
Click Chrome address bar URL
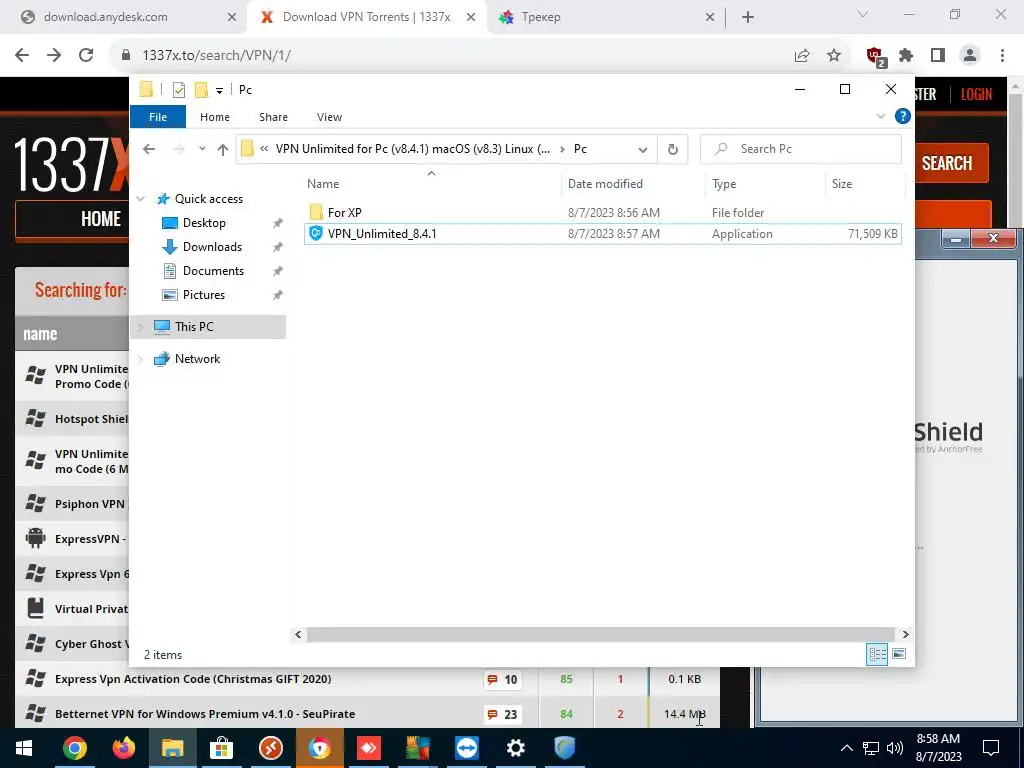coord(216,55)
